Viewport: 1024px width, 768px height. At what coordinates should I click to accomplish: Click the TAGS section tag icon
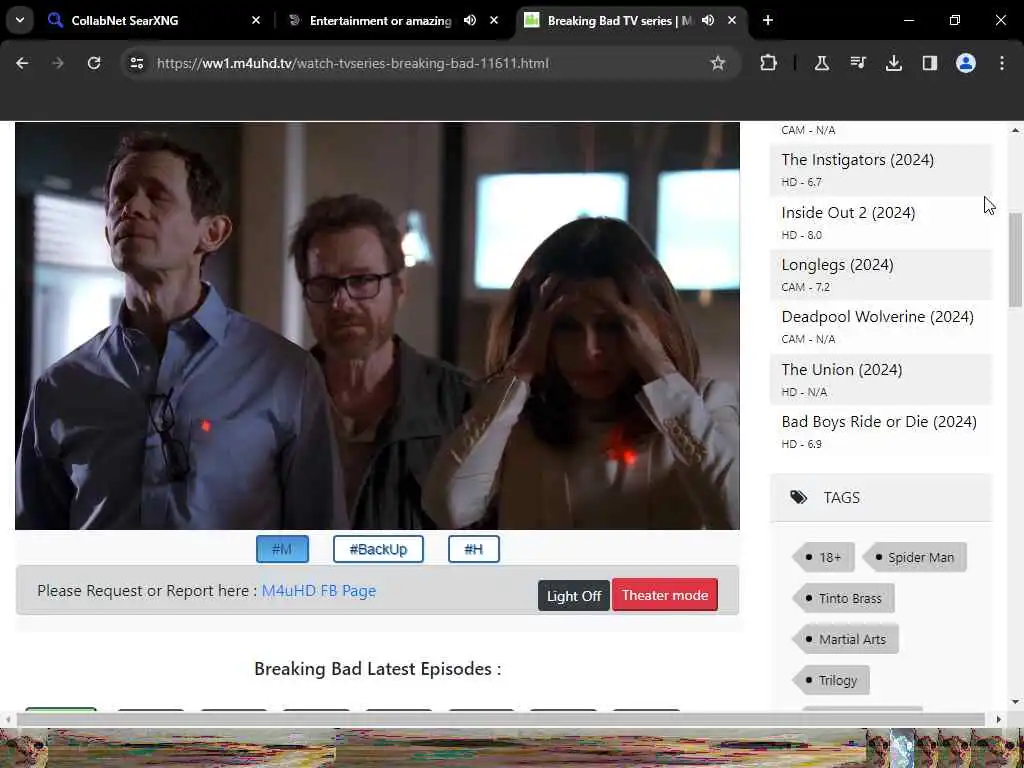[798, 498]
